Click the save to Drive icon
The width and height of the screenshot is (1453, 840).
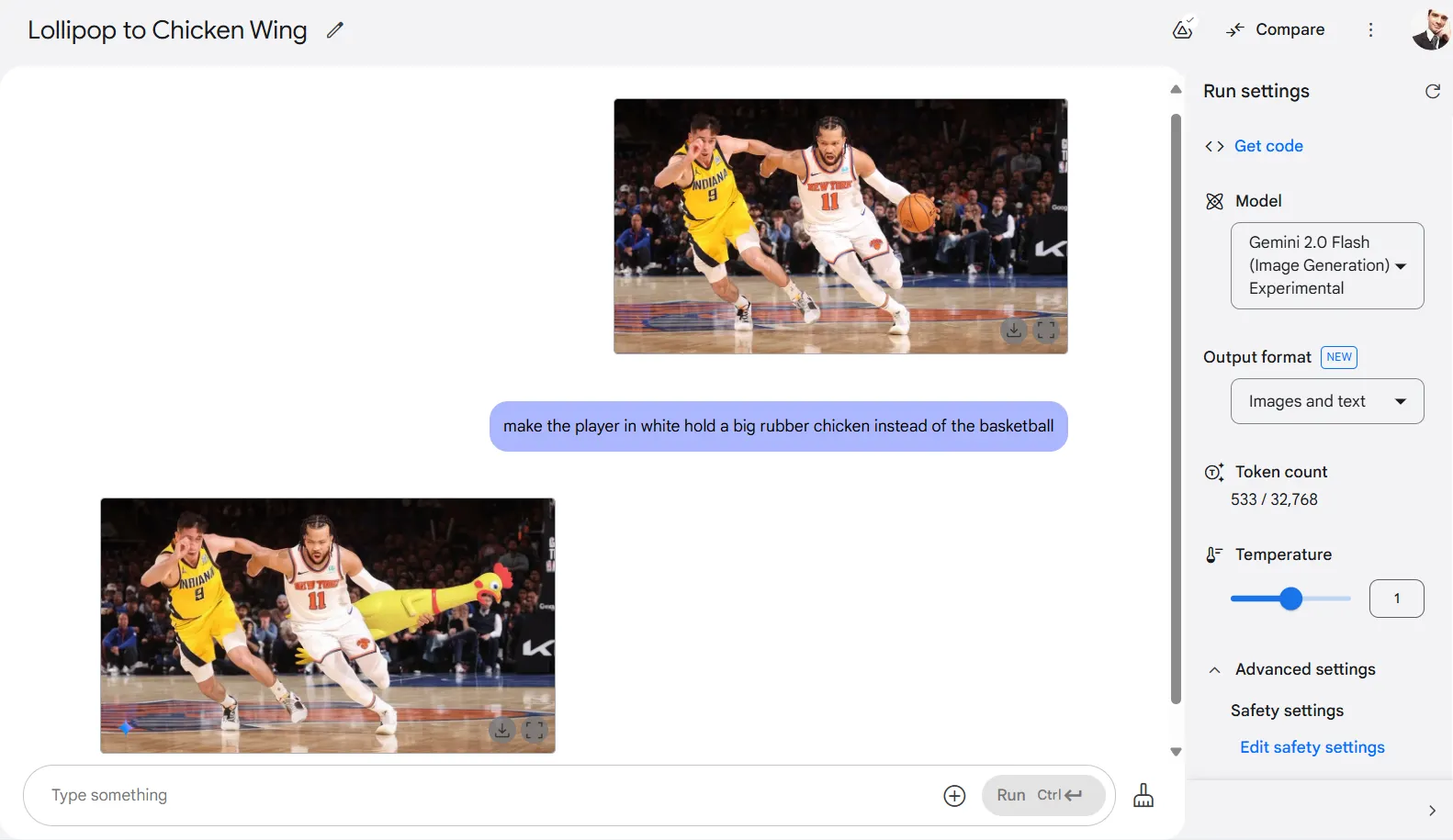(x=1183, y=29)
